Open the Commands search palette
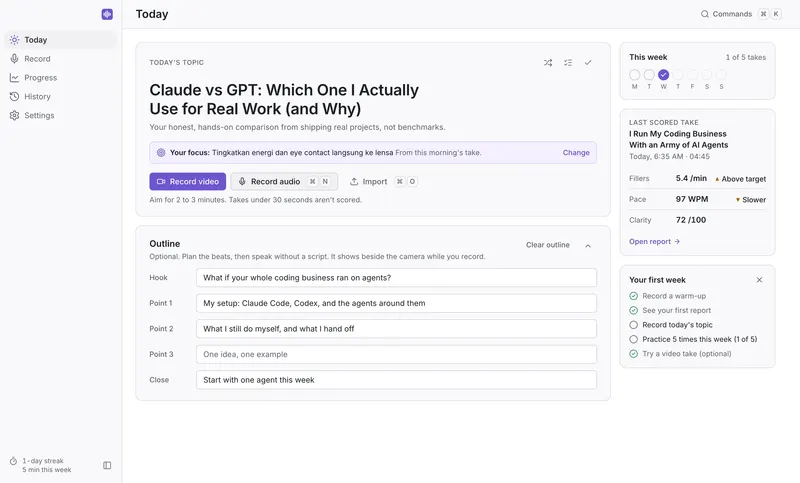Image resolution: width=800 pixels, height=483 pixels. 740,14
